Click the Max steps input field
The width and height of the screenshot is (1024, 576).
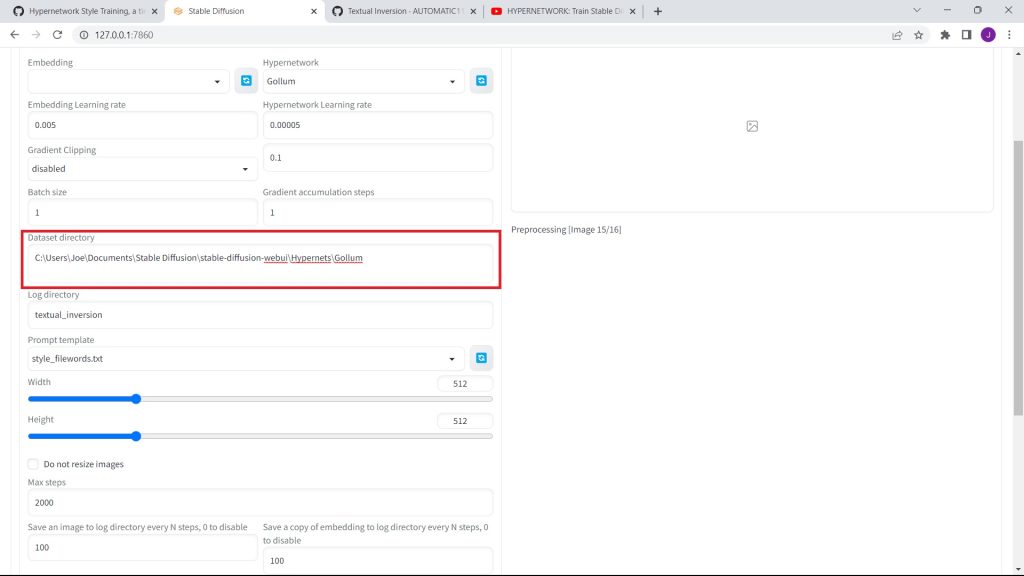coord(260,503)
